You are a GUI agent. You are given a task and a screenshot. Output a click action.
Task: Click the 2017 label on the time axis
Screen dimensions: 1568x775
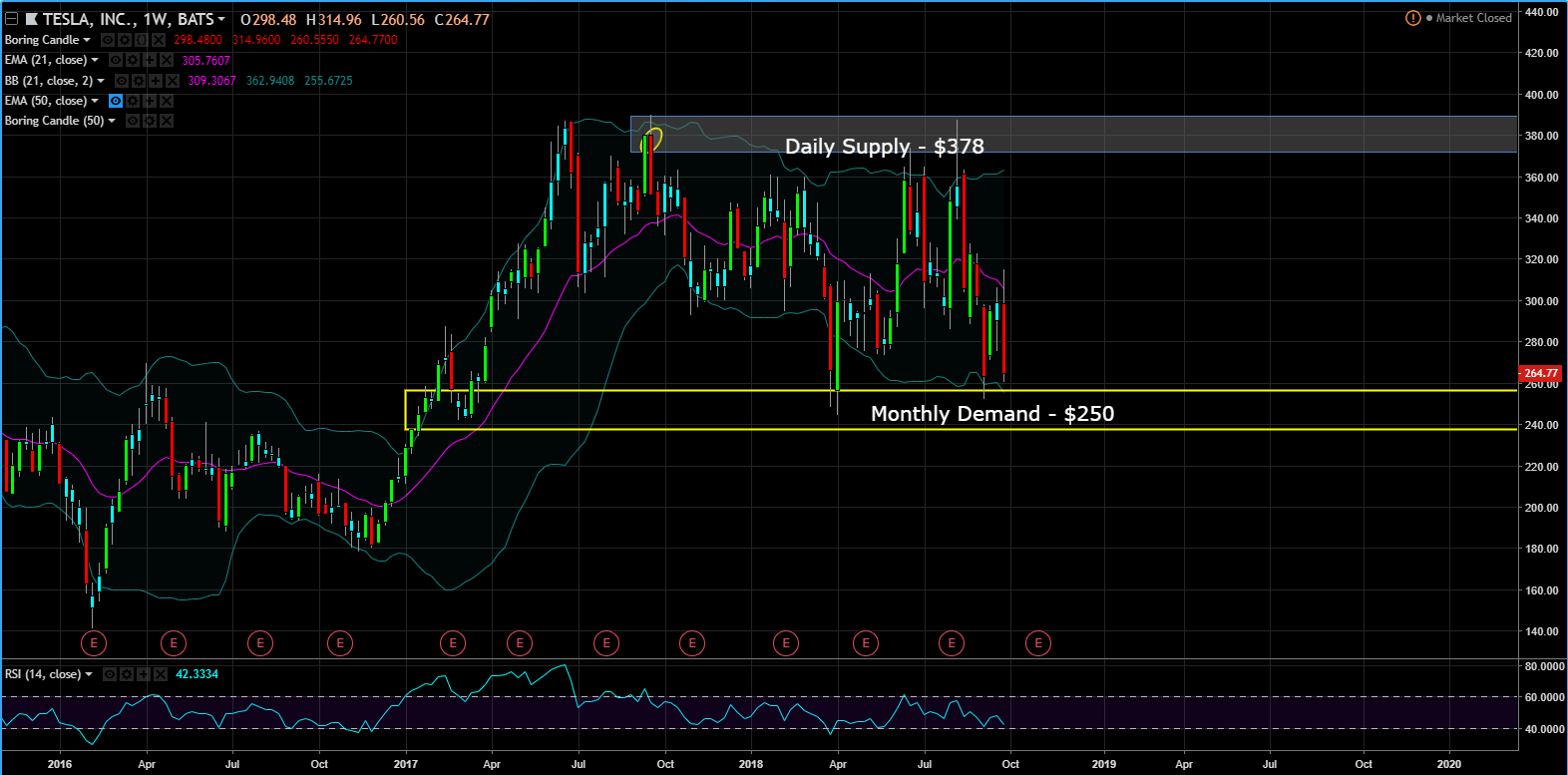click(406, 764)
